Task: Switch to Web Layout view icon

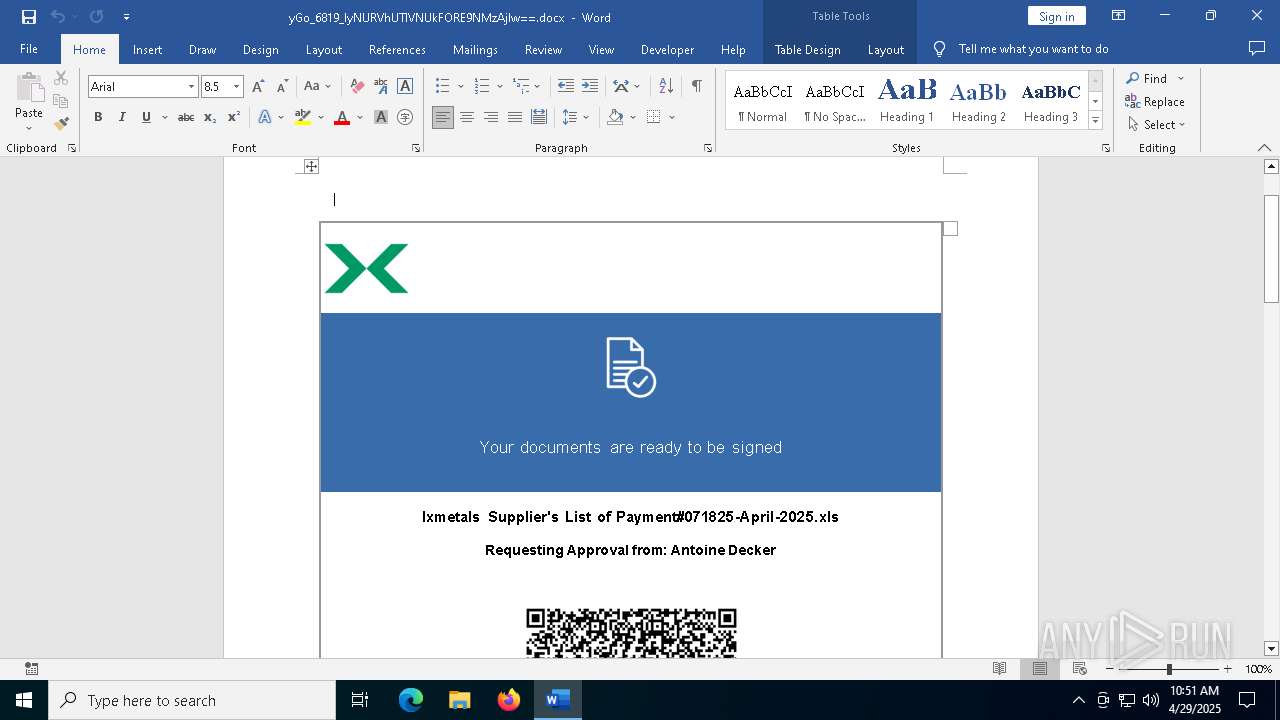Action: [1079, 669]
